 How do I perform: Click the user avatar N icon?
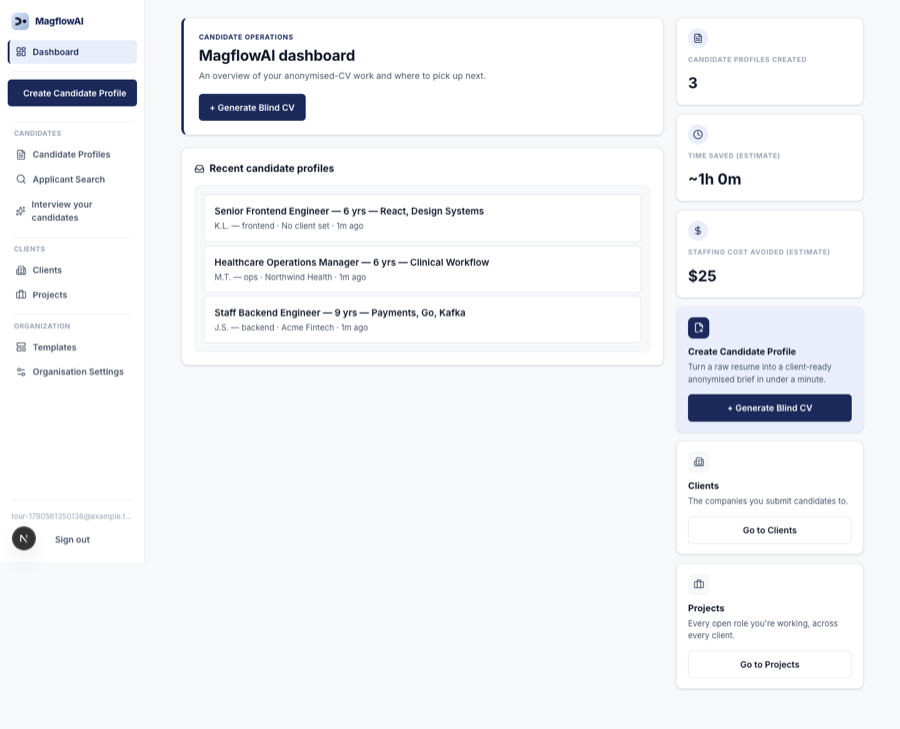pyautogui.click(x=24, y=538)
